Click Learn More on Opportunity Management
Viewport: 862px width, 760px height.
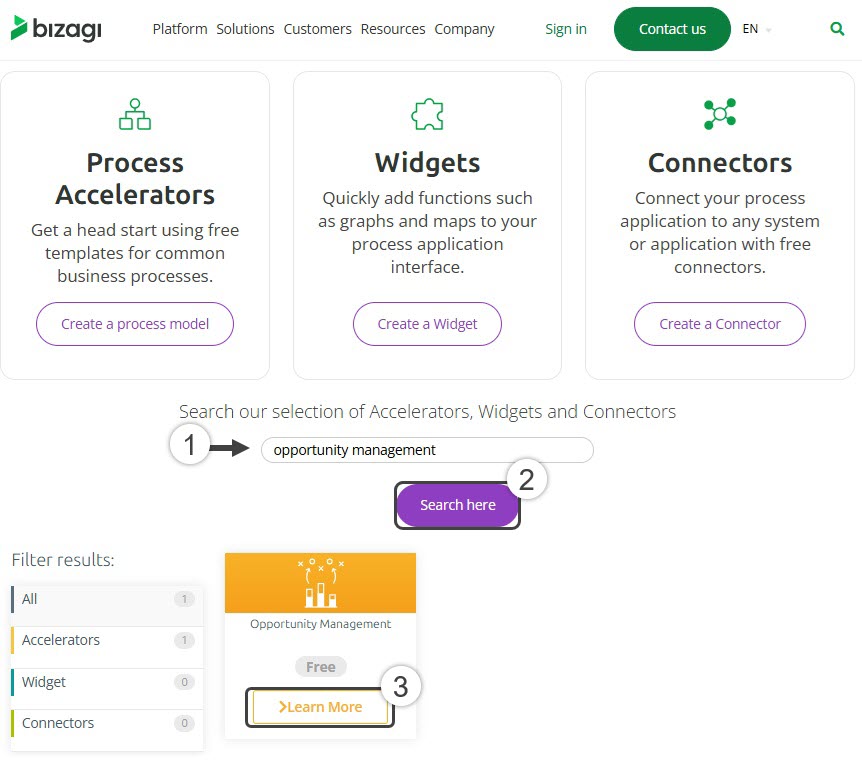click(x=320, y=707)
